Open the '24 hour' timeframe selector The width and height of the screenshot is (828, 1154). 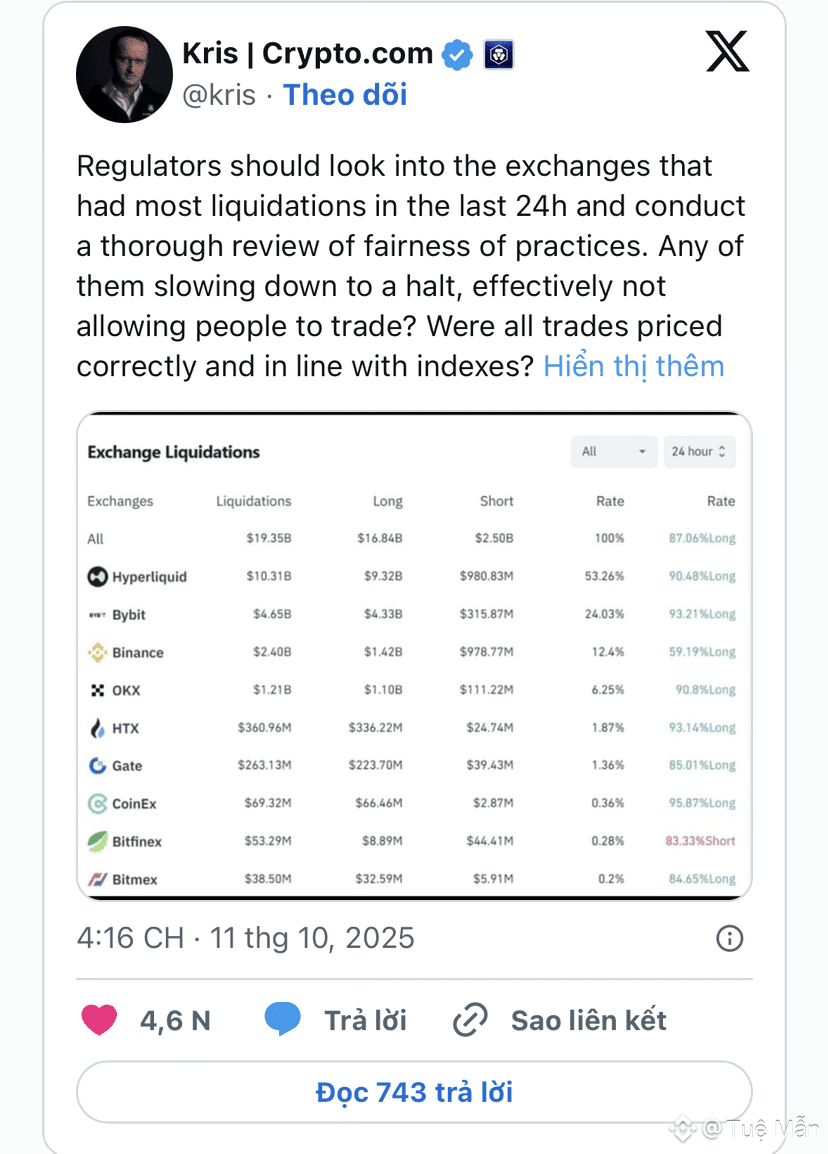[x=699, y=452]
